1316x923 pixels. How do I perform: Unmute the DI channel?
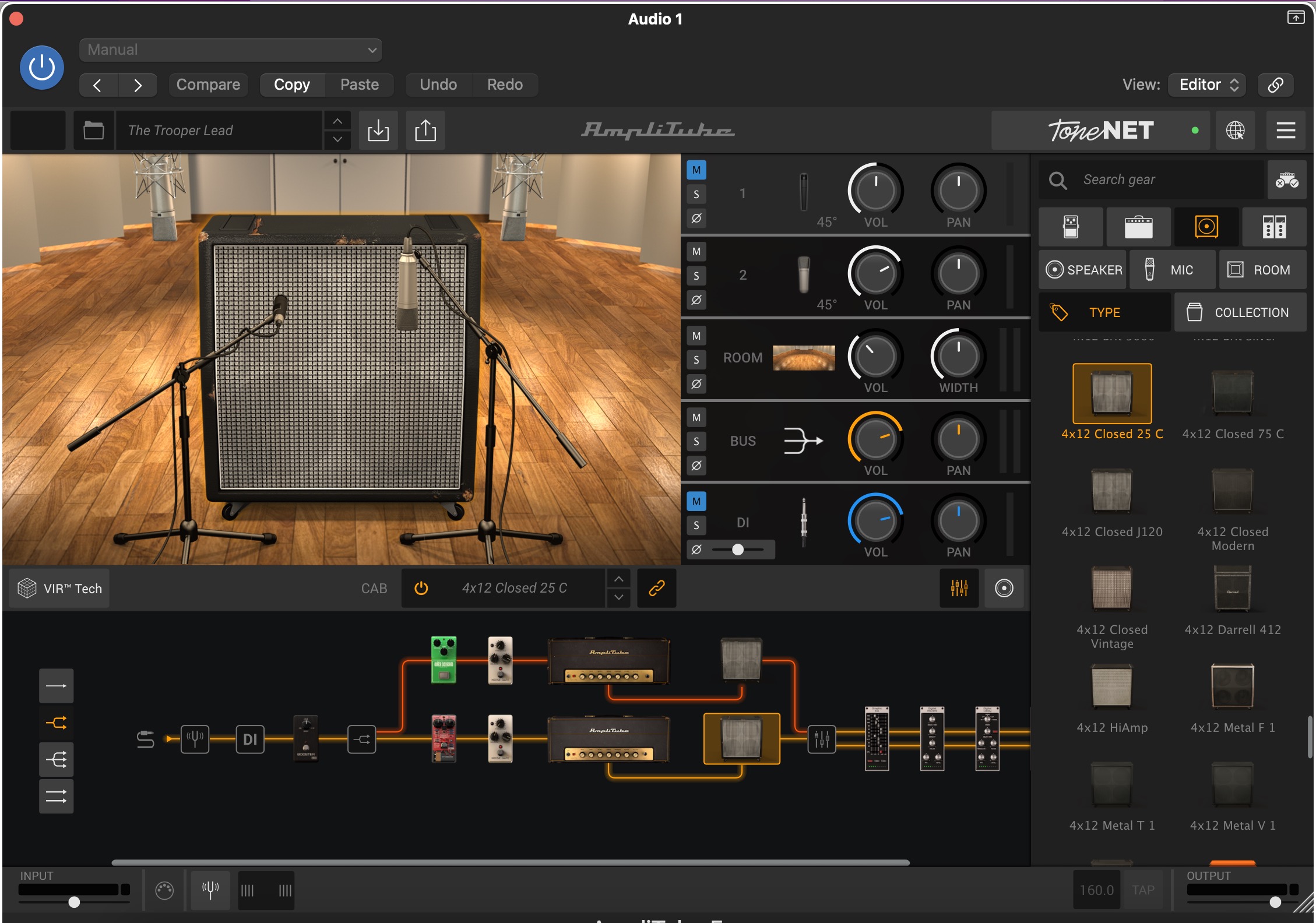click(696, 501)
